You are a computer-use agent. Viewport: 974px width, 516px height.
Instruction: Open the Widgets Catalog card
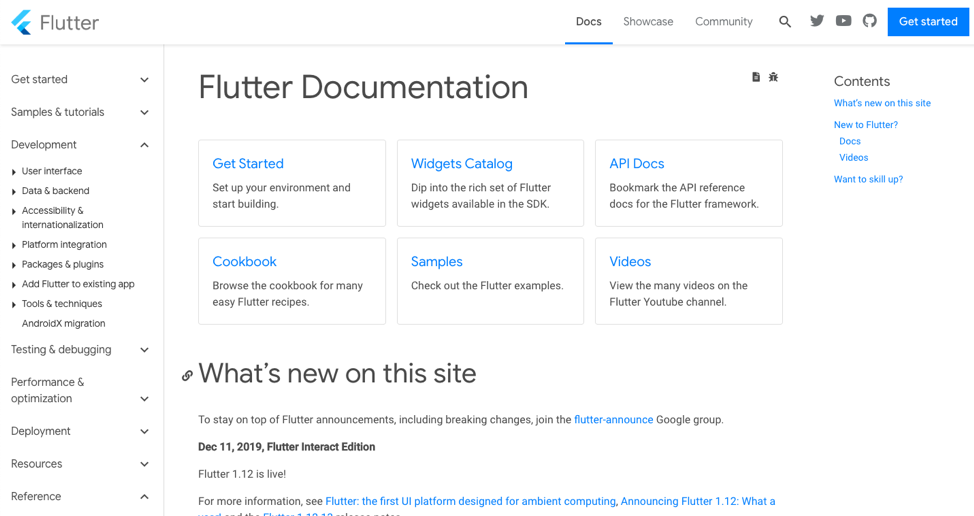click(x=462, y=164)
